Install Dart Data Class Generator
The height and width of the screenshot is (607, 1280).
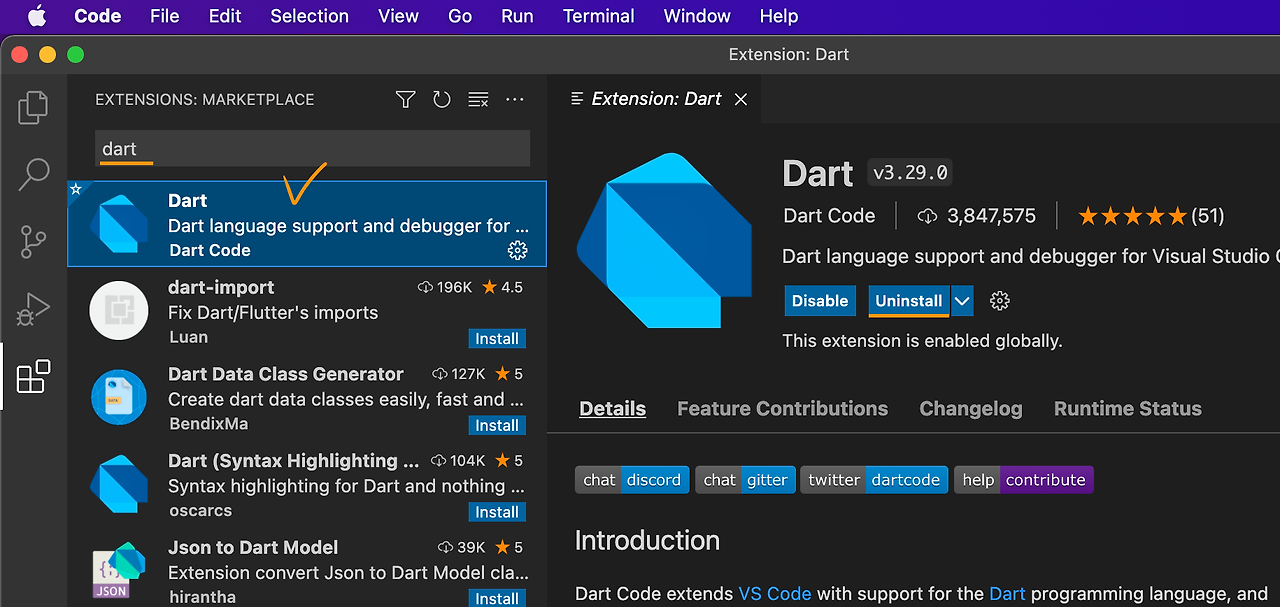(497, 426)
